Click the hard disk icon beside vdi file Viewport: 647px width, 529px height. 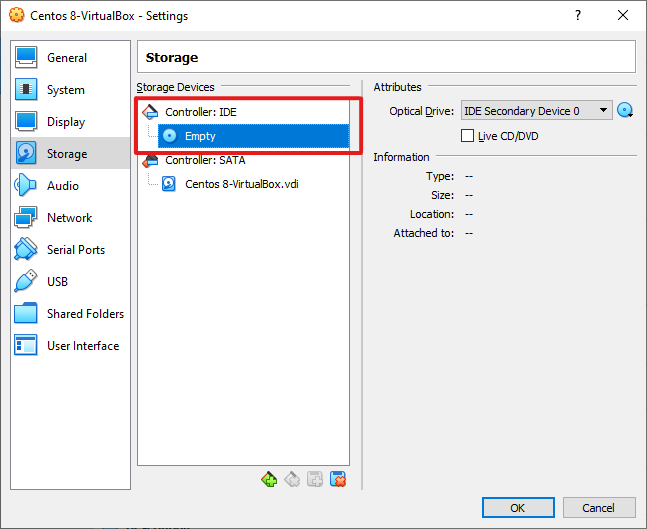(x=169, y=184)
